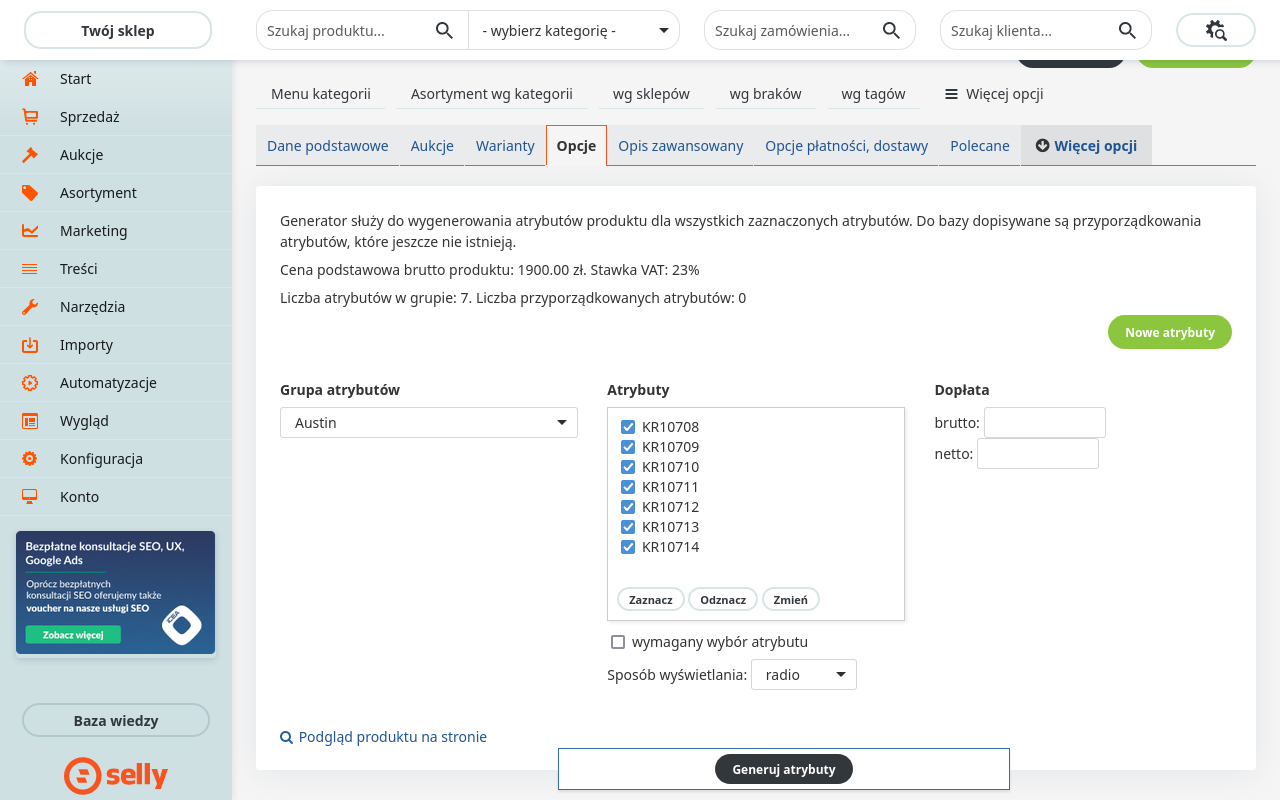Click the 'Generuj atrybuty' button

pos(783,769)
